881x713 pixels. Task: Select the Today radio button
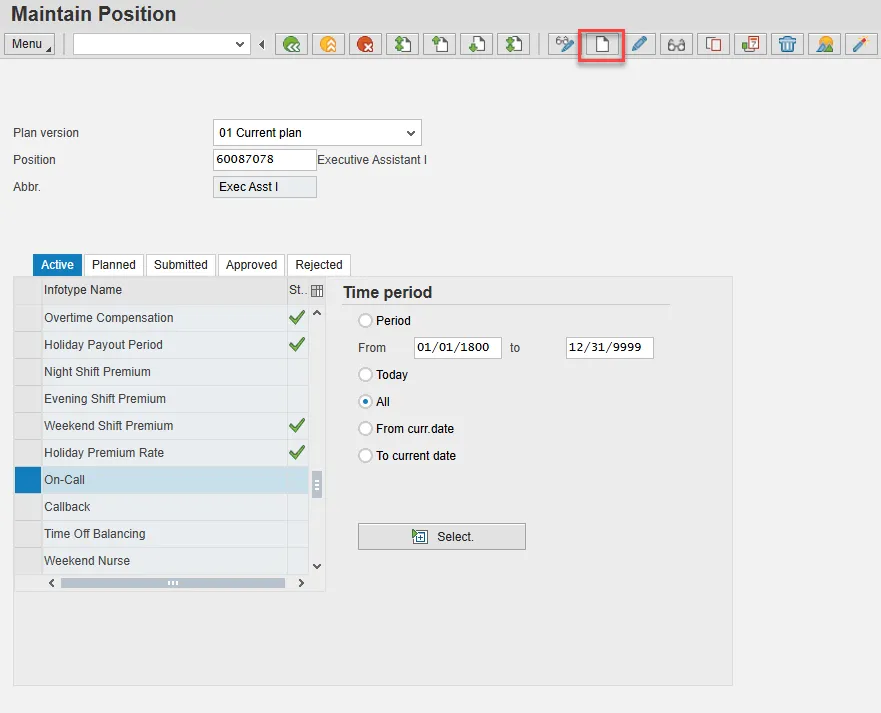tap(365, 374)
